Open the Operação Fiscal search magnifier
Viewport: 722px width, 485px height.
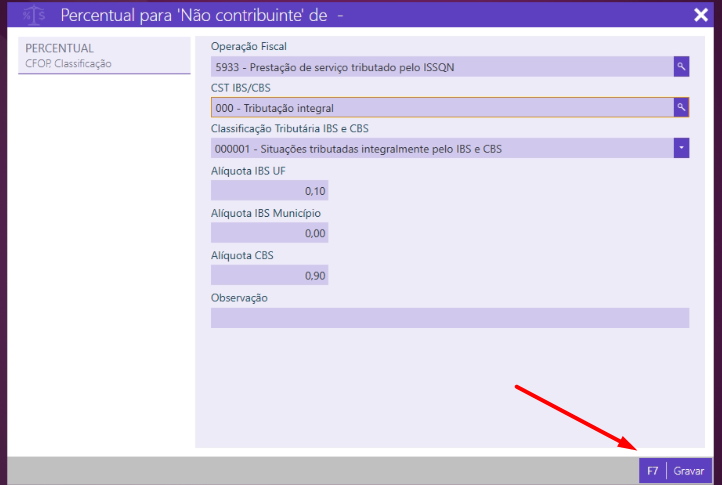681,67
